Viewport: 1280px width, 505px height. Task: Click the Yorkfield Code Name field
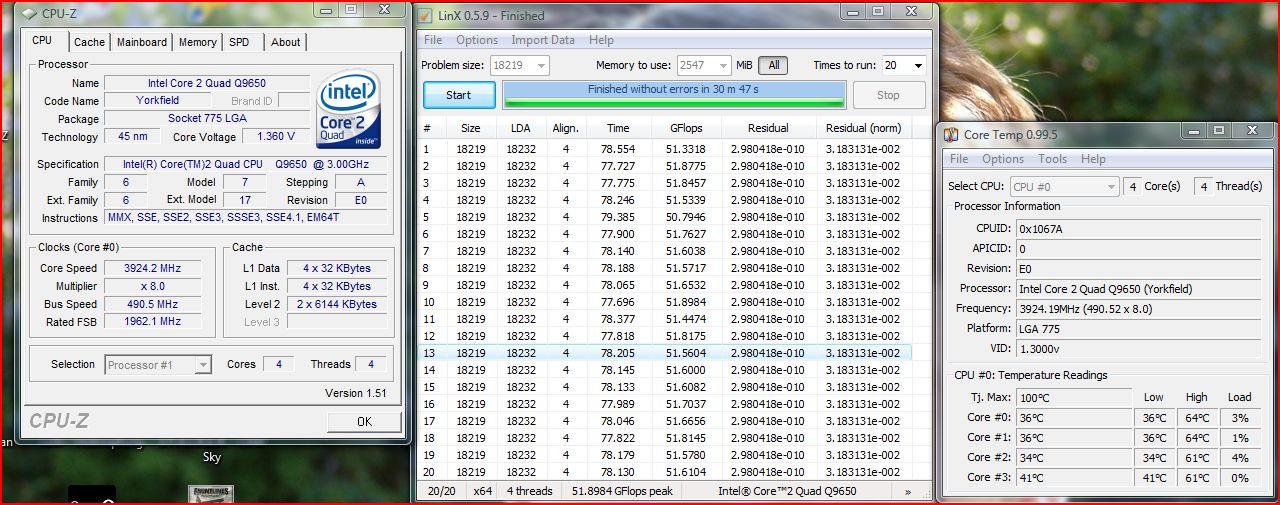click(158, 101)
